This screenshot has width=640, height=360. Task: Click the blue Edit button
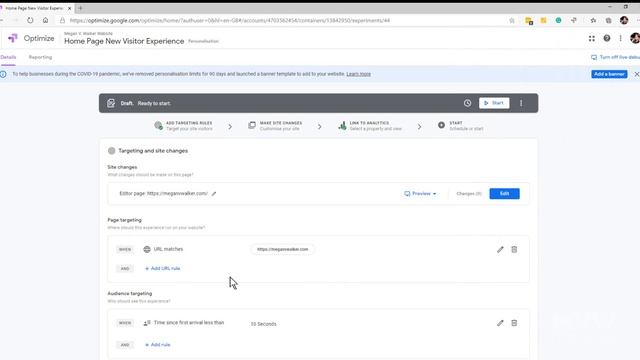click(x=504, y=193)
